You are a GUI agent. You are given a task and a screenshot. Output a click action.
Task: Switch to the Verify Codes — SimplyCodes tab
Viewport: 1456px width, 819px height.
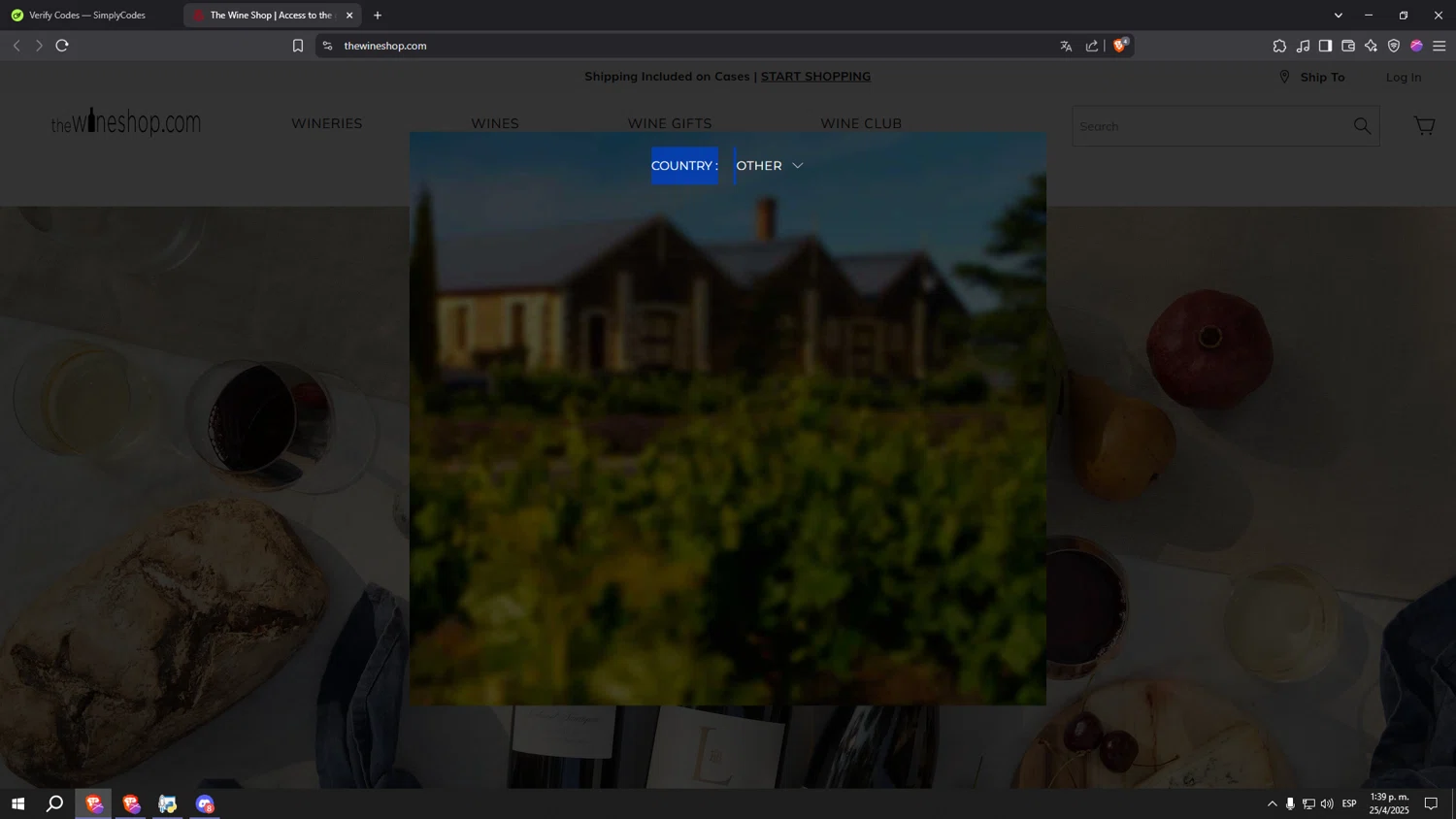click(87, 16)
